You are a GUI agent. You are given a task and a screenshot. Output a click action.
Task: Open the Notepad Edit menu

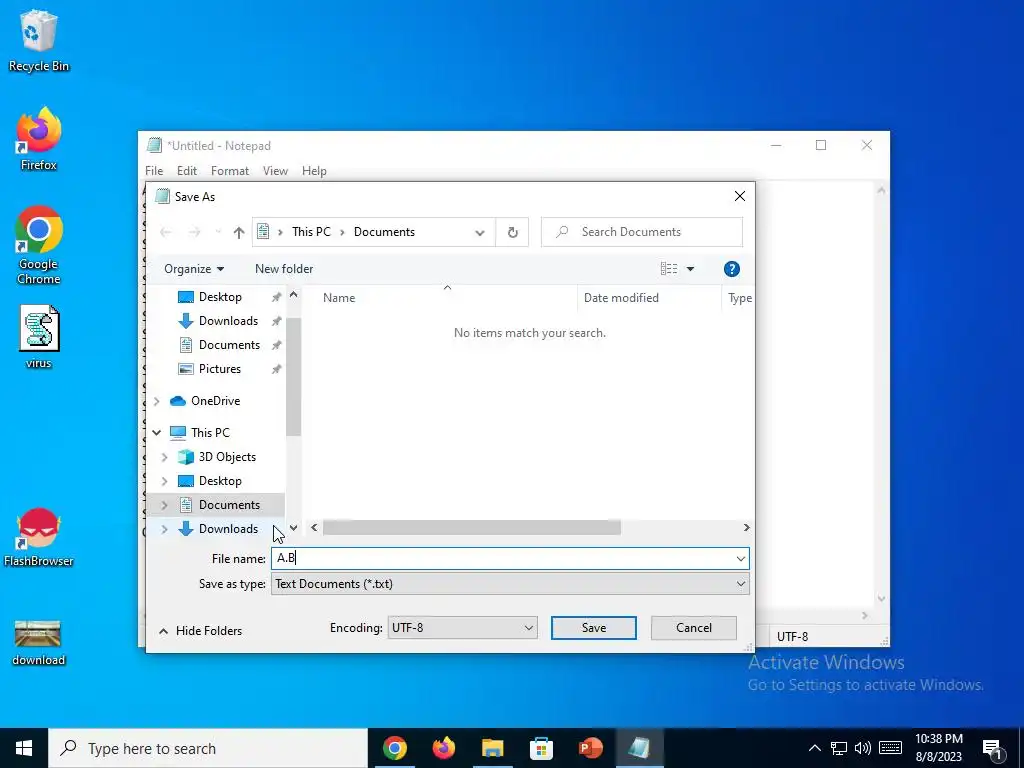point(187,171)
